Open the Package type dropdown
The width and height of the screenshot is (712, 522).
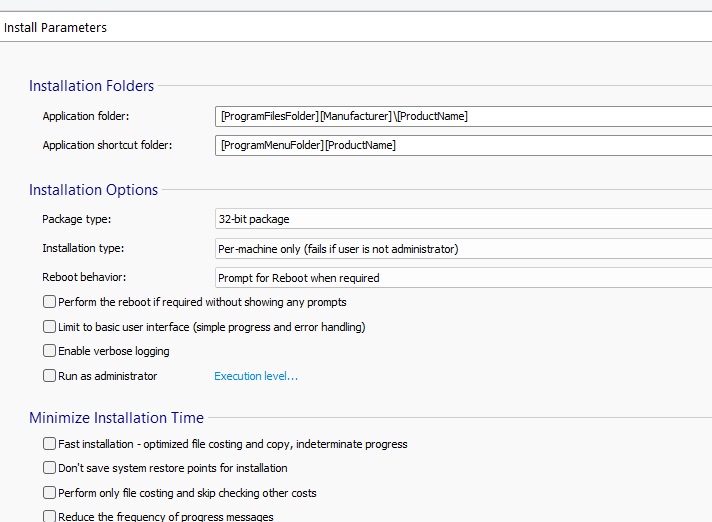point(462,219)
